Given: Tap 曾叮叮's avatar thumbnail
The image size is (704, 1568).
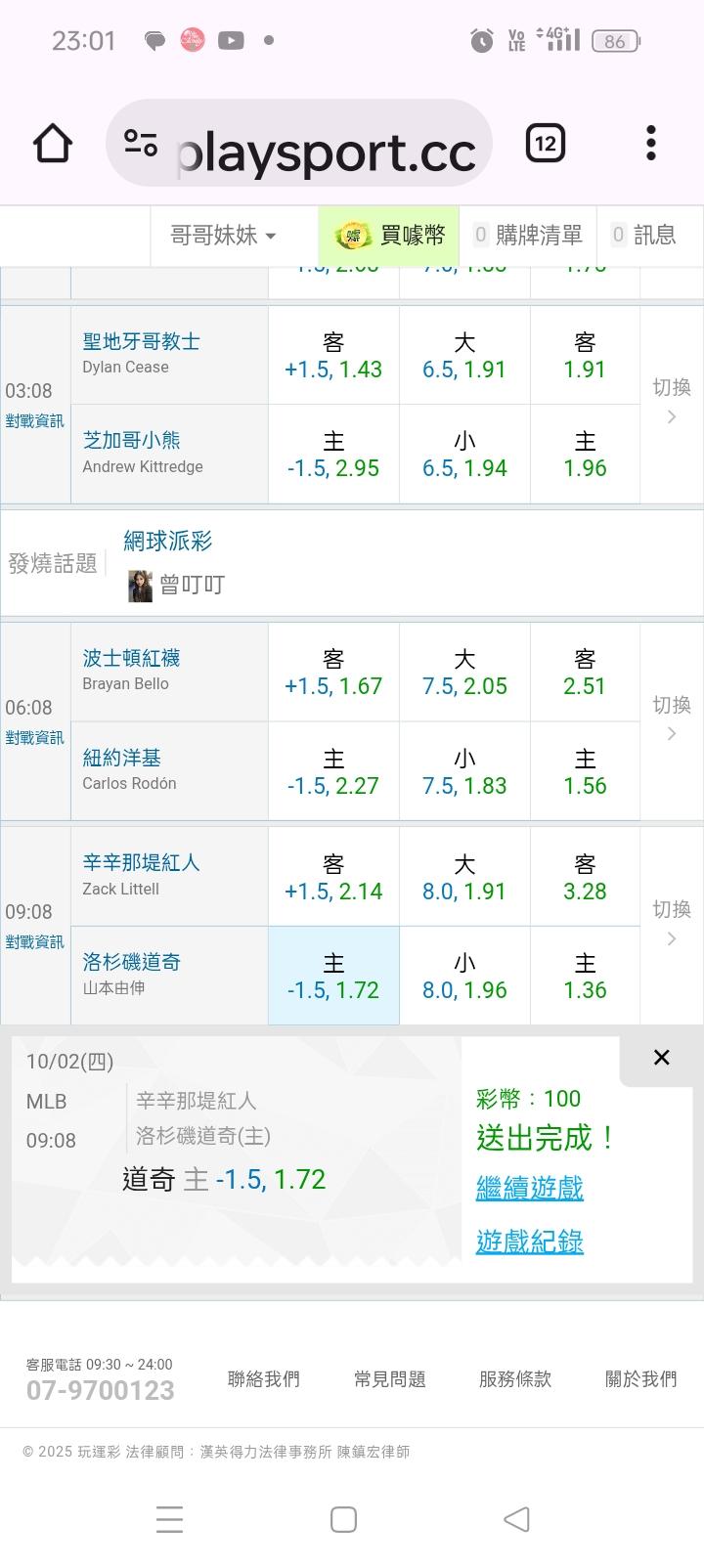Looking at the screenshot, I should 140,586.
